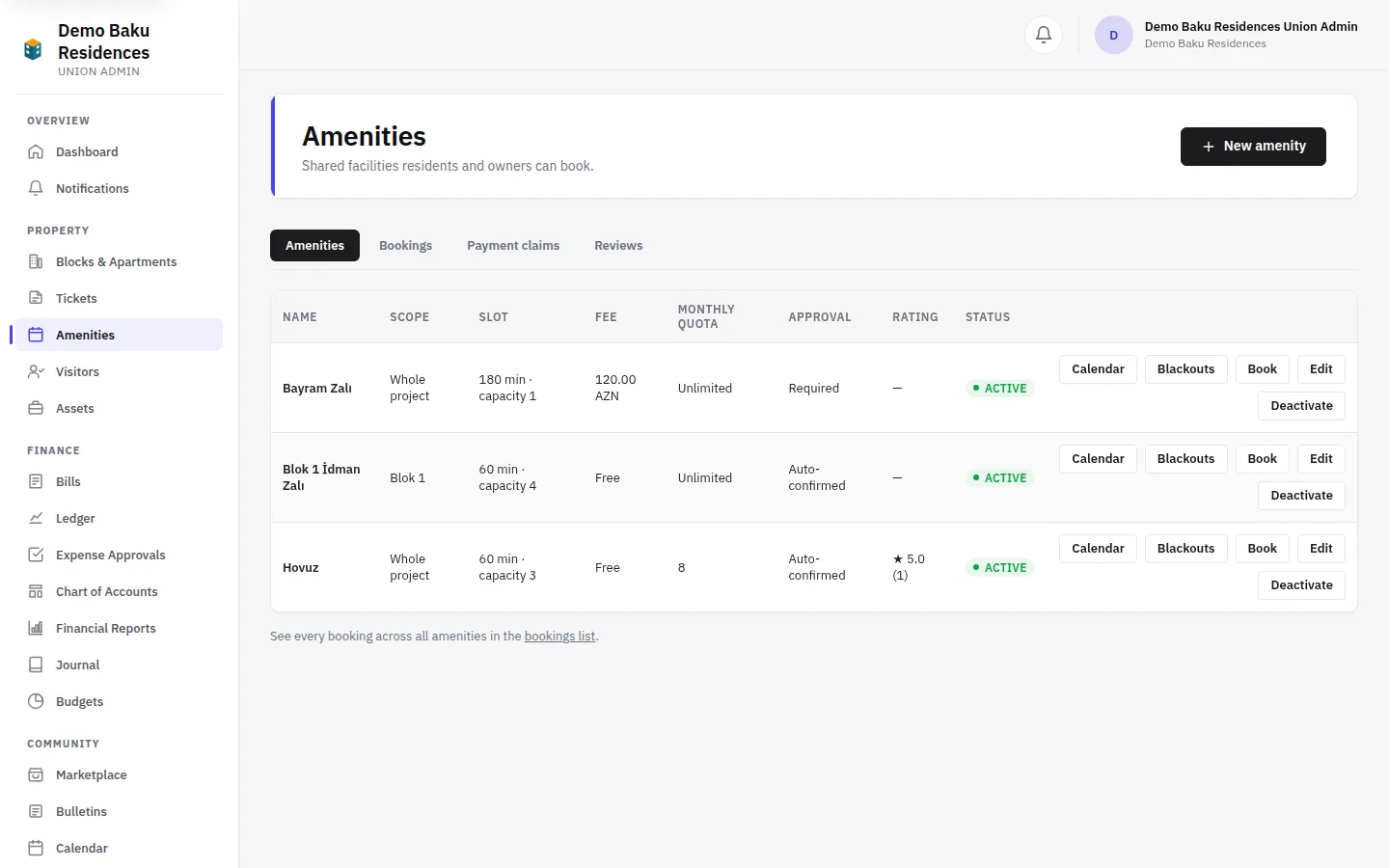The height and width of the screenshot is (868, 1389).
Task: Book the Blok 1 İdman Zalı amenity
Action: [1262, 459]
